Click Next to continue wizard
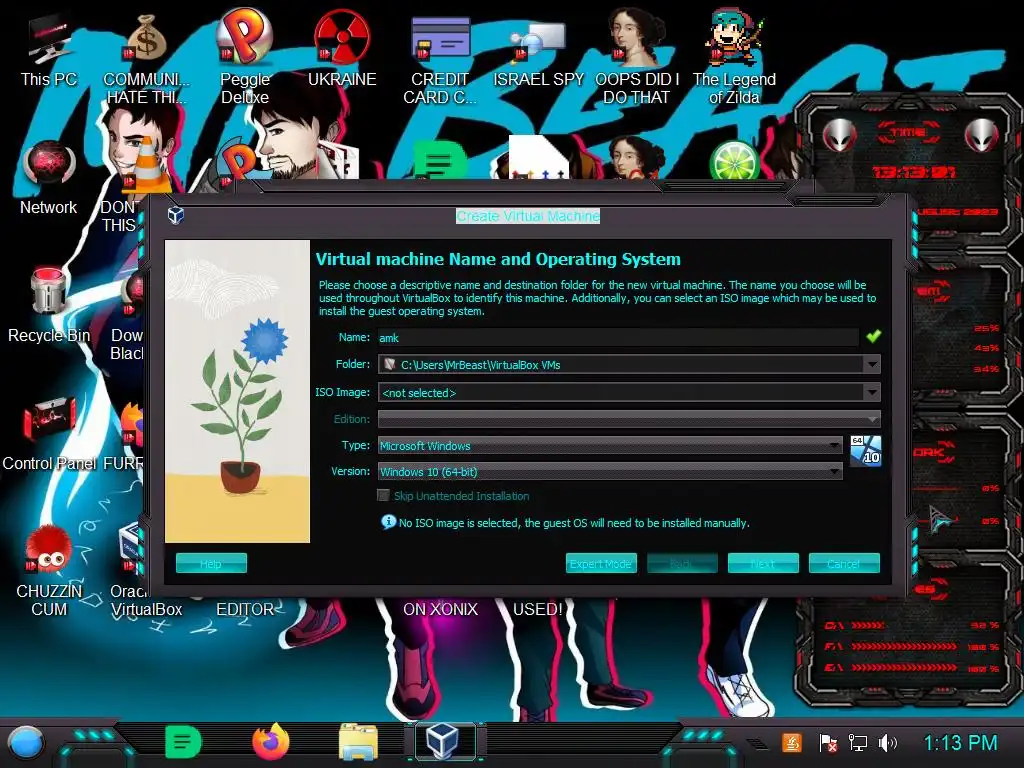This screenshot has width=1024, height=768. point(763,563)
